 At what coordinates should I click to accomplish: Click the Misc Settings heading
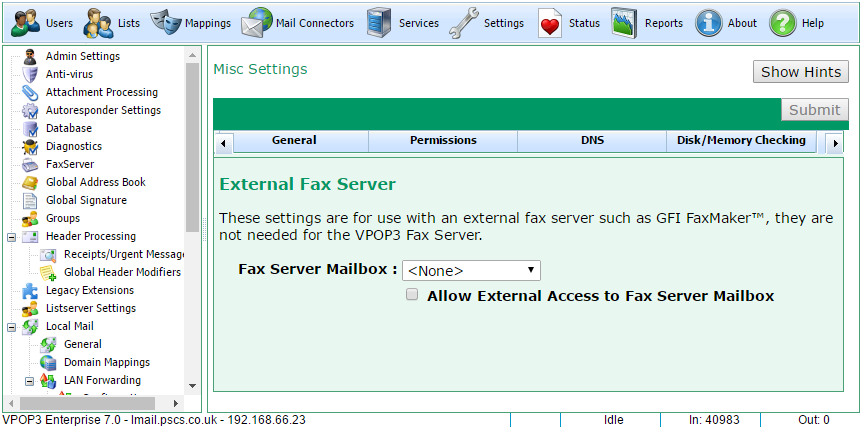260,69
